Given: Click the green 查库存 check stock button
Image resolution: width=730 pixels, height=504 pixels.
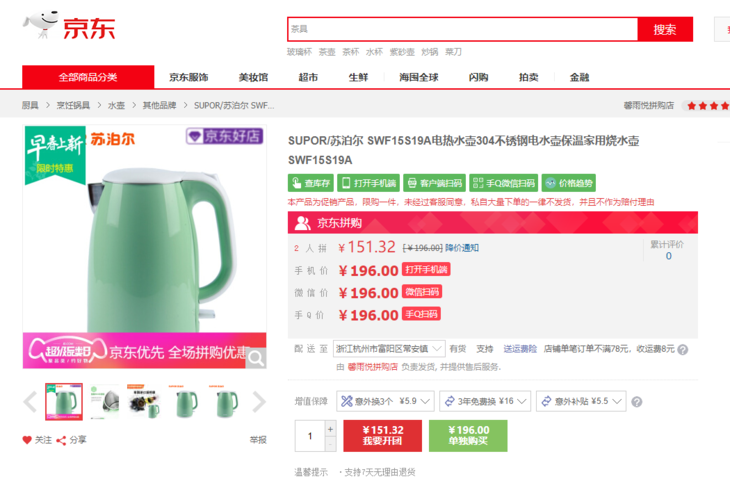Looking at the screenshot, I should pyautogui.click(x=310, y=183).
